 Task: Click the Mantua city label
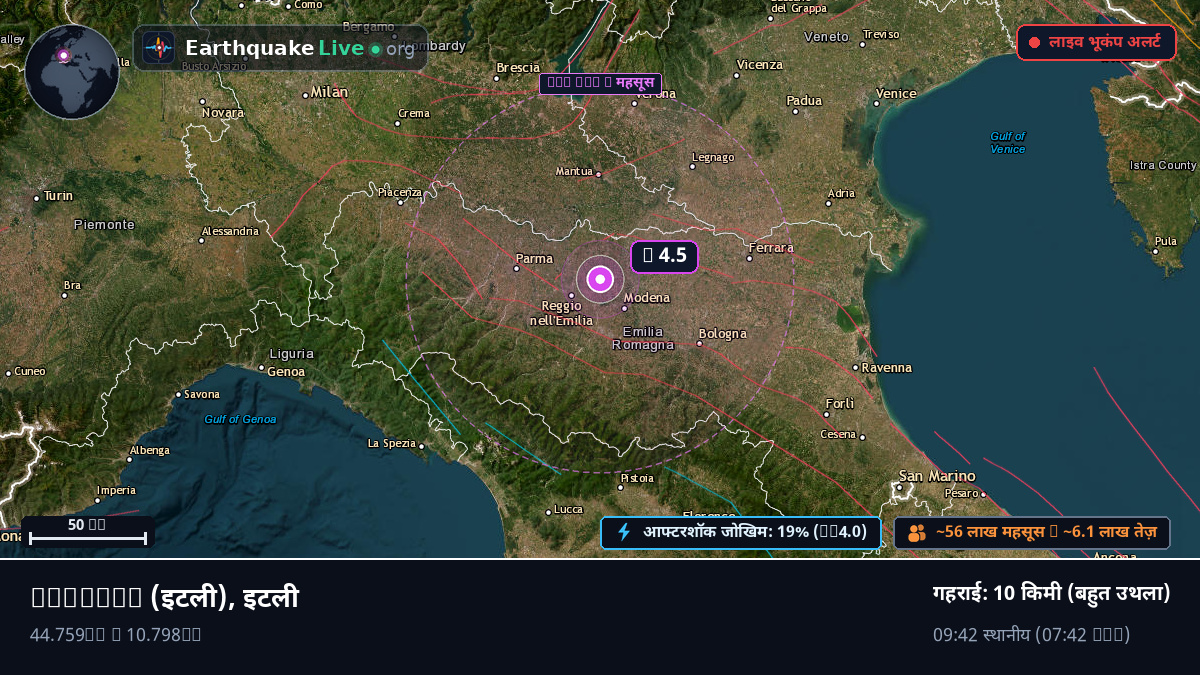[x=575, y=171]
